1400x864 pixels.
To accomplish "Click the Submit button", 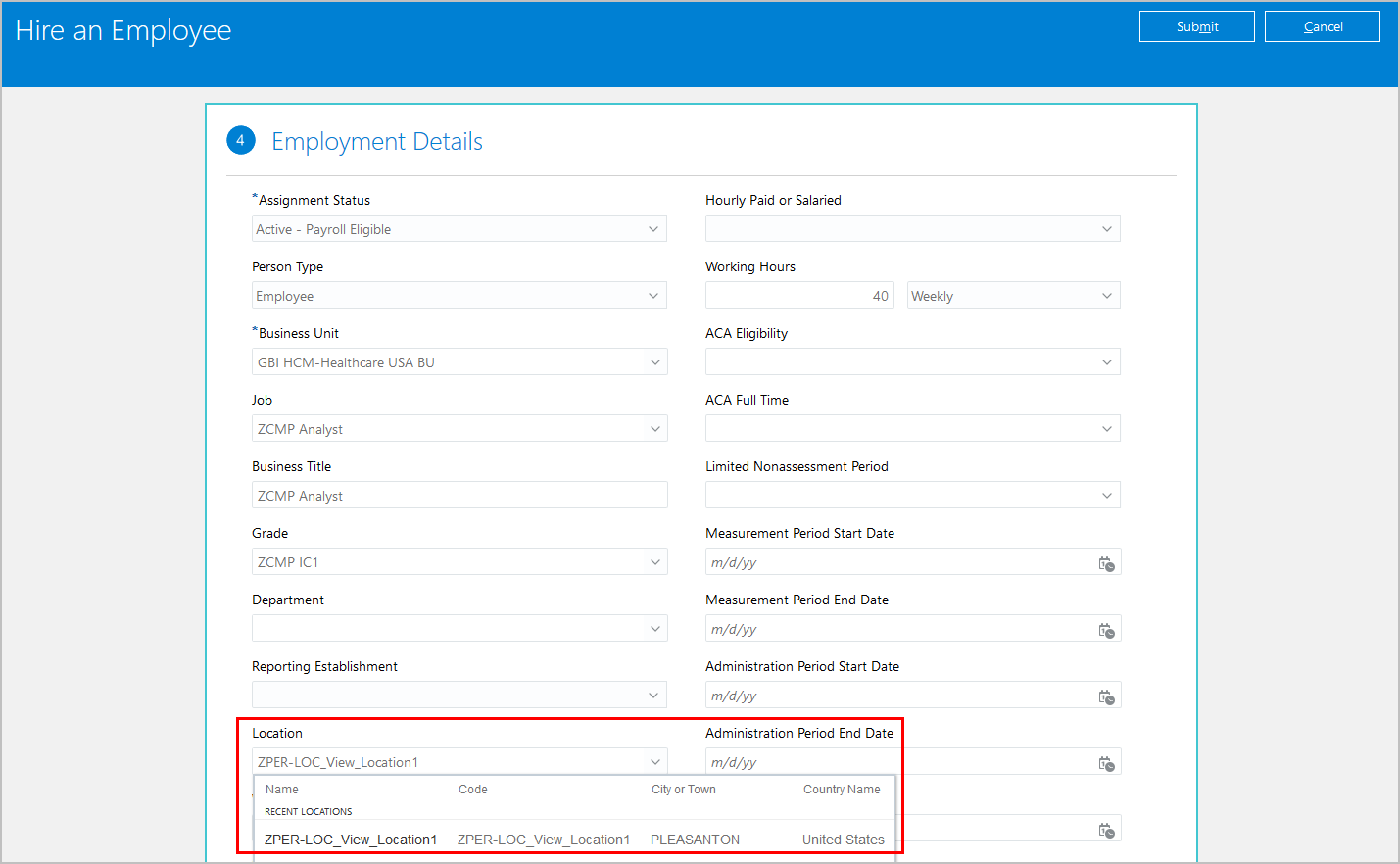I will click(x=1196, y=26).
